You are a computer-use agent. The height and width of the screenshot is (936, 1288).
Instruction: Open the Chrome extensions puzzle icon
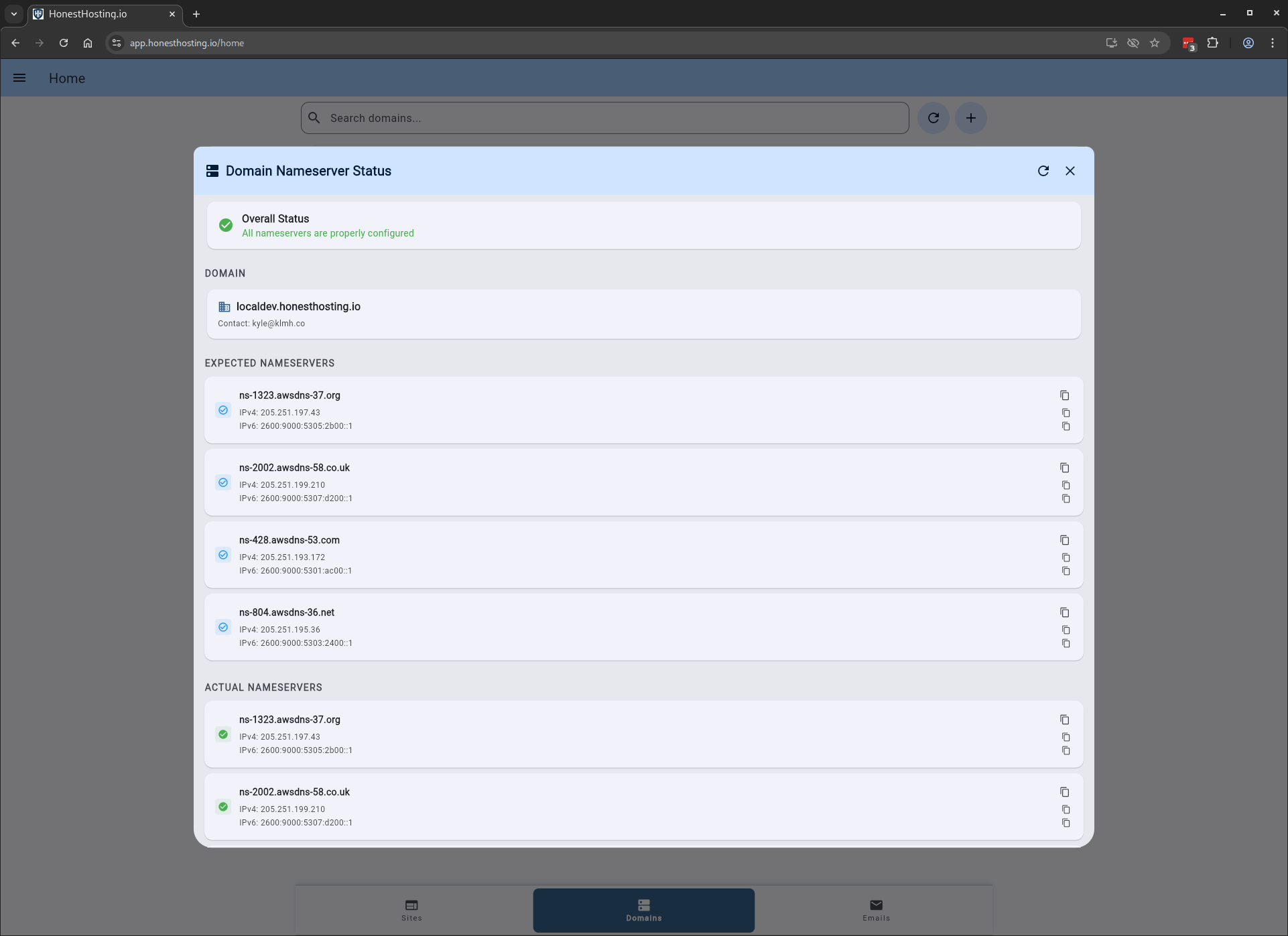(1212, 43)
